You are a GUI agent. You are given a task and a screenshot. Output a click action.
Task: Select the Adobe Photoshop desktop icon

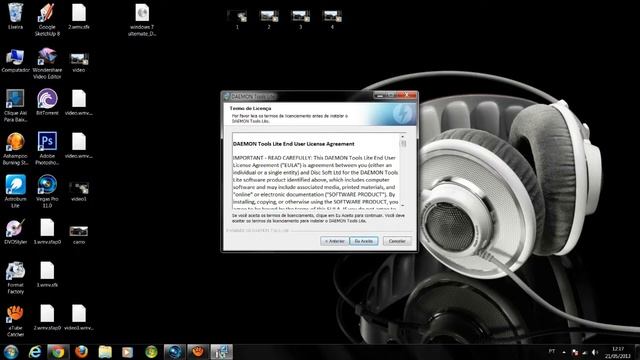pyautogui.click(x=47, y=149)
